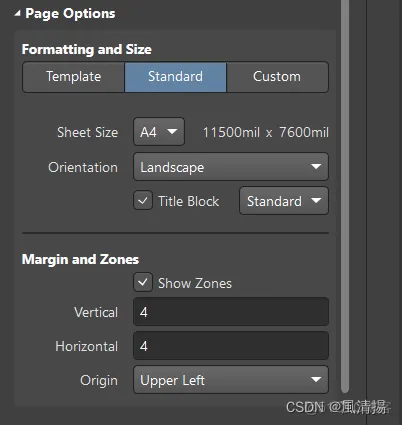Click the Horizontal zones input field
Image resolution: width=402 pixels, height=425 pixels.
231,346
